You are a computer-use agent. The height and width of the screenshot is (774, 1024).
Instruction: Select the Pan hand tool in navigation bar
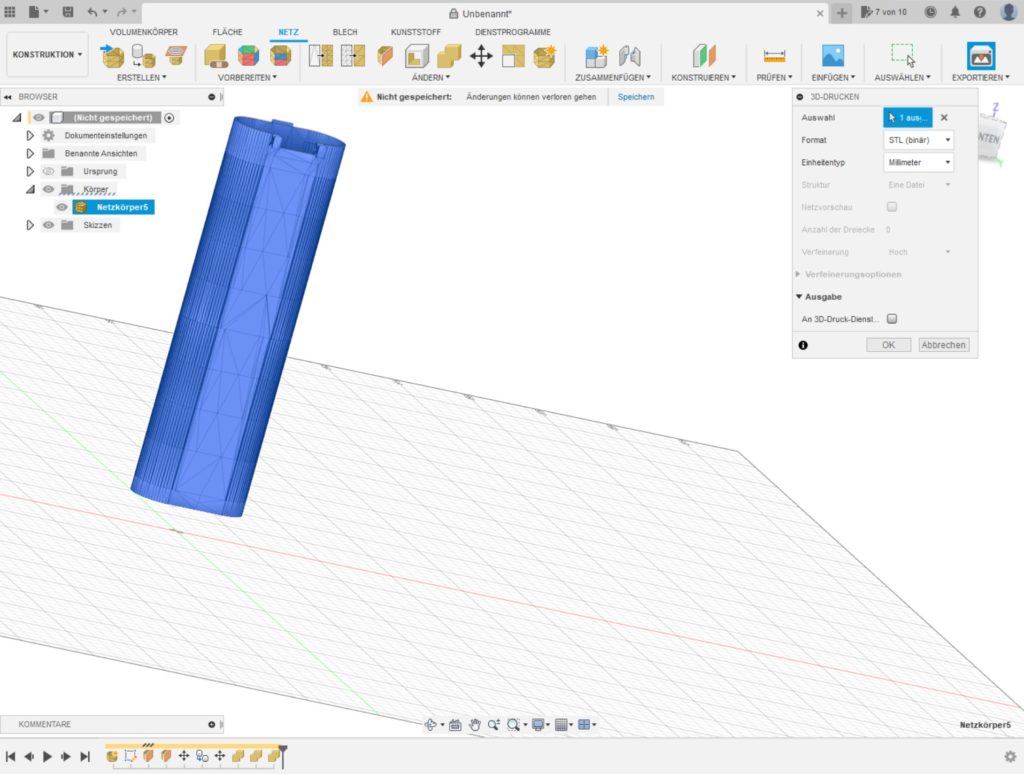pos(475,724)
